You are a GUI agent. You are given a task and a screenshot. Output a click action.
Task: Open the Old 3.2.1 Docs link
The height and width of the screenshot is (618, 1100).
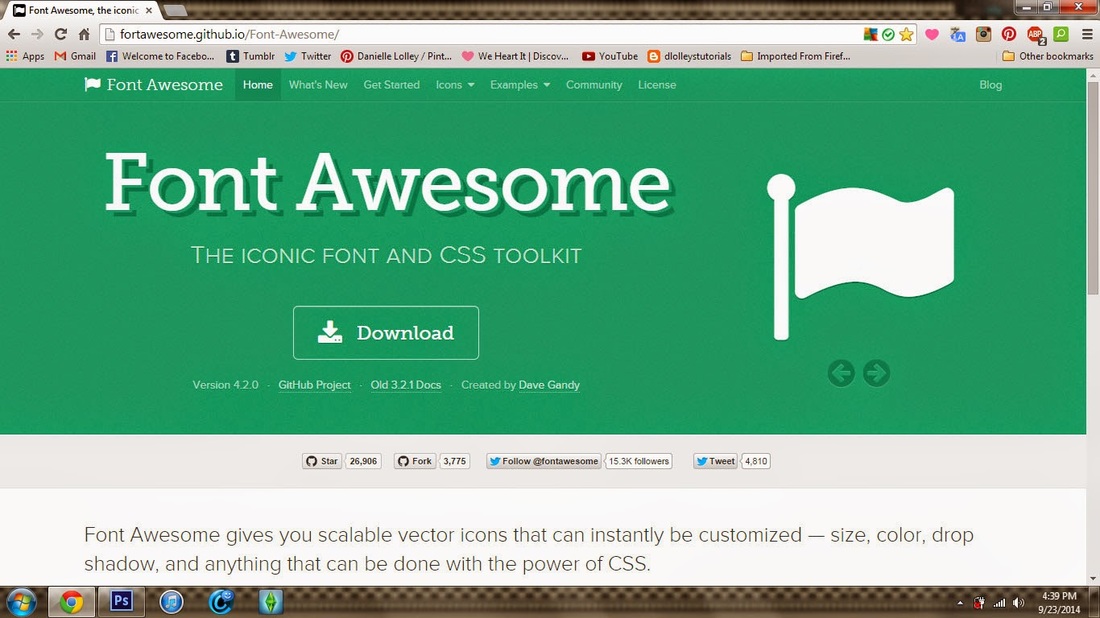(x=405, y=385)
